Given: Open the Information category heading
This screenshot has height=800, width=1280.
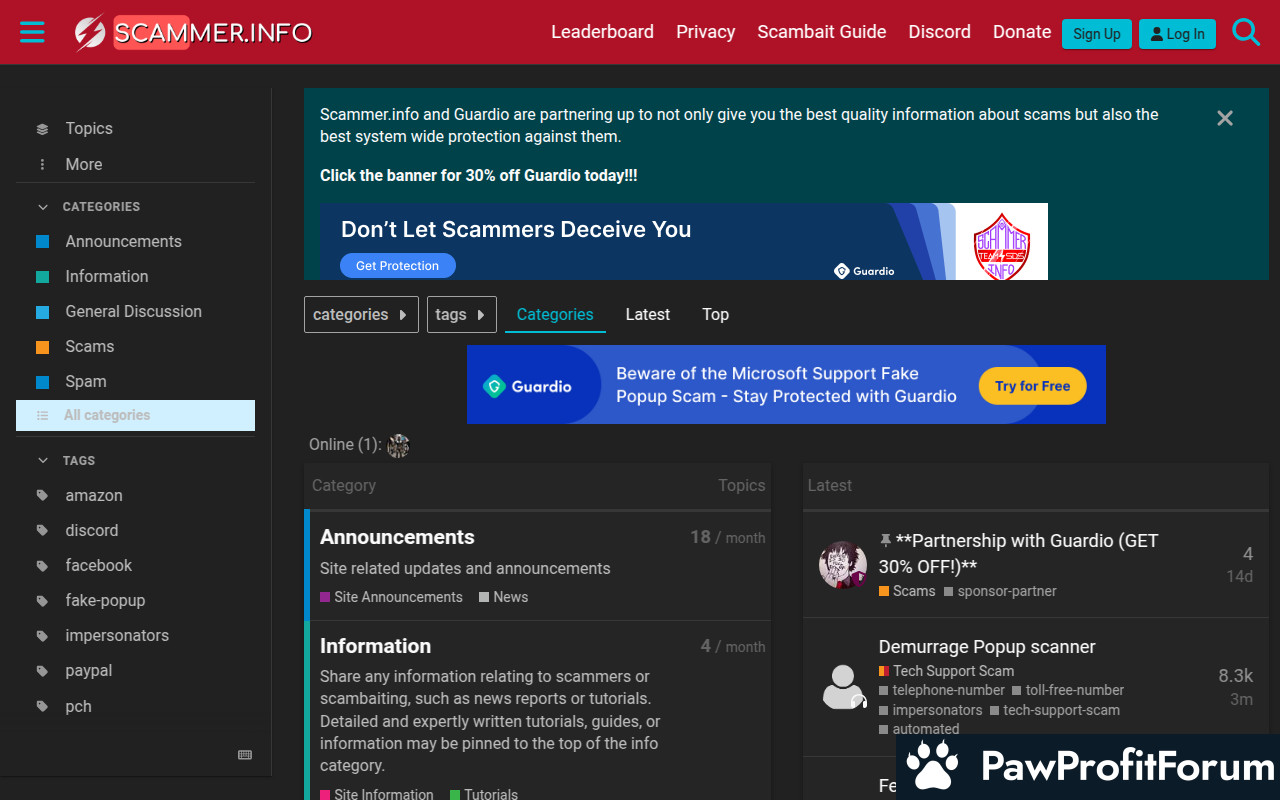Looking at the screenshot, I should click(x=375, y=646).
